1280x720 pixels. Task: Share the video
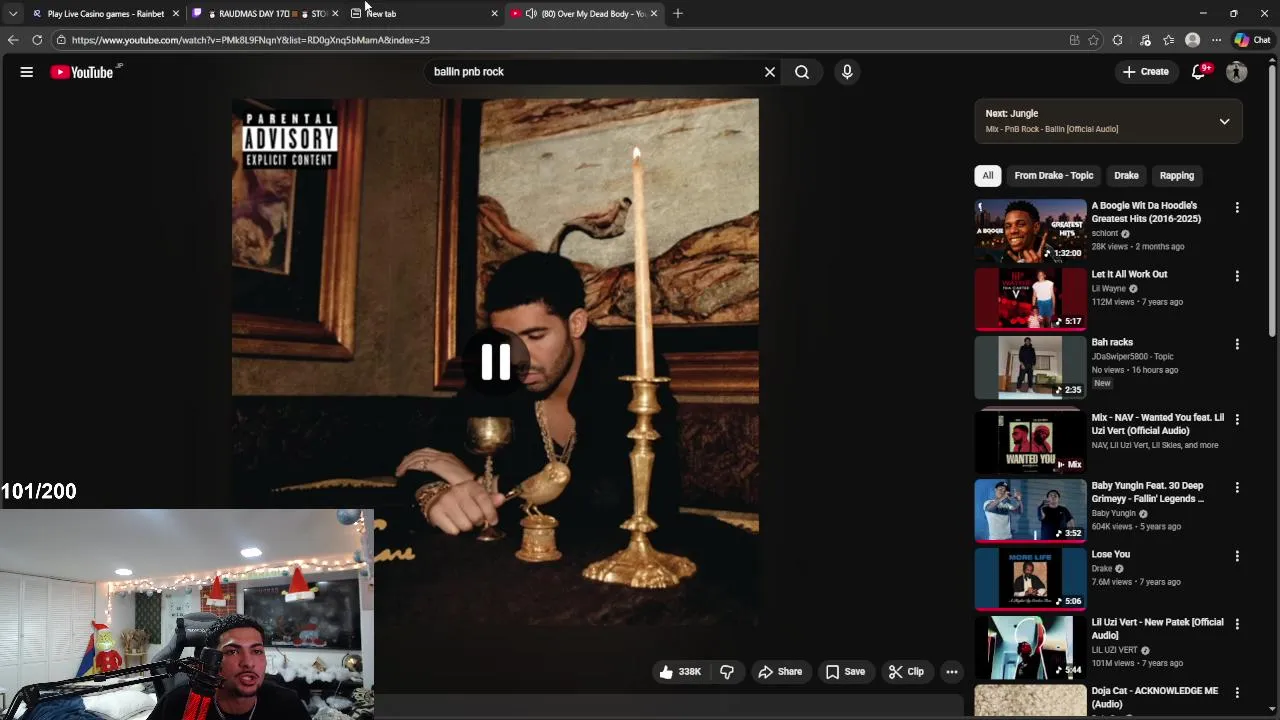[780, 672]
